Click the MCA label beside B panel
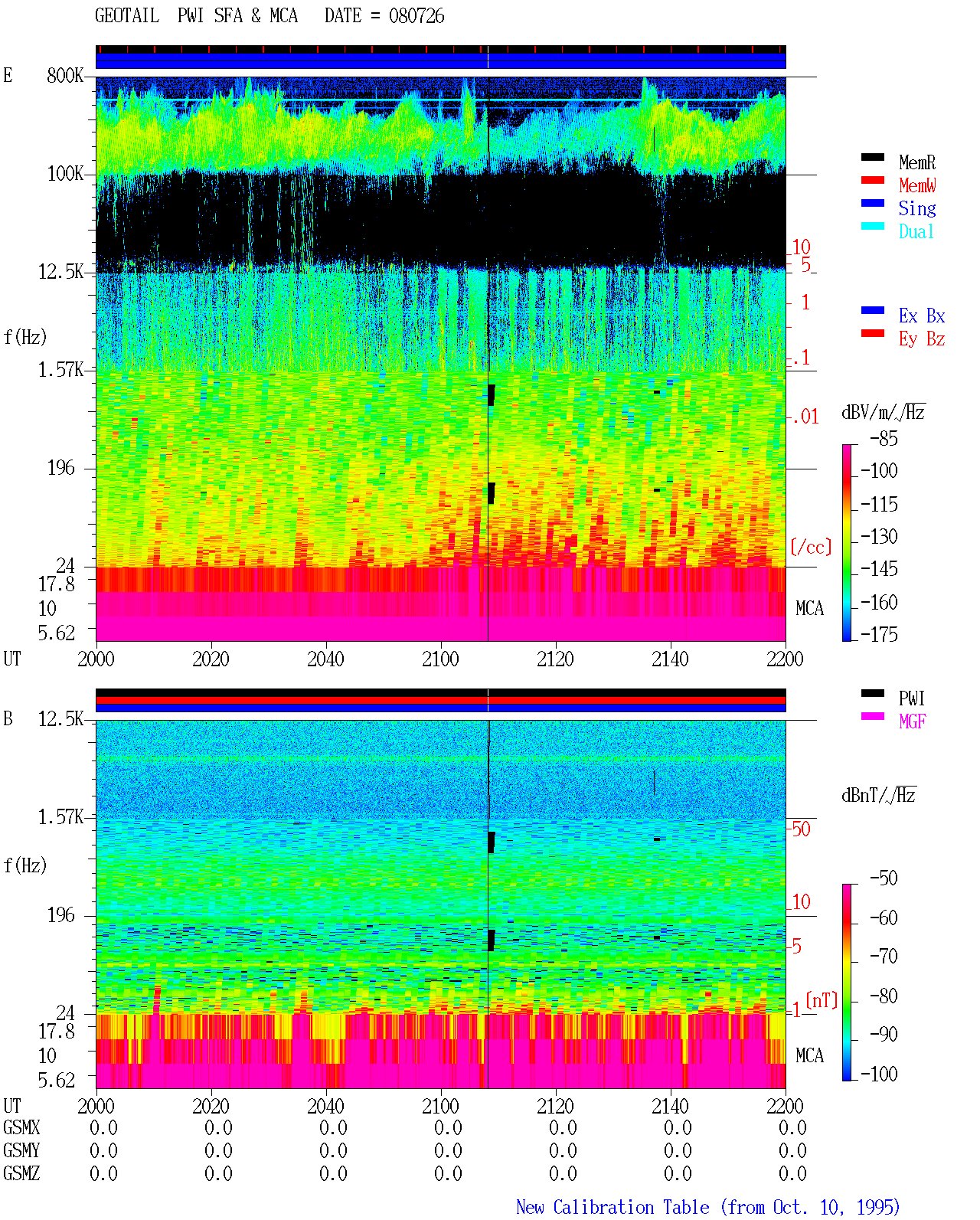This screenshot has width=980, height=1220. [809, 1055]
